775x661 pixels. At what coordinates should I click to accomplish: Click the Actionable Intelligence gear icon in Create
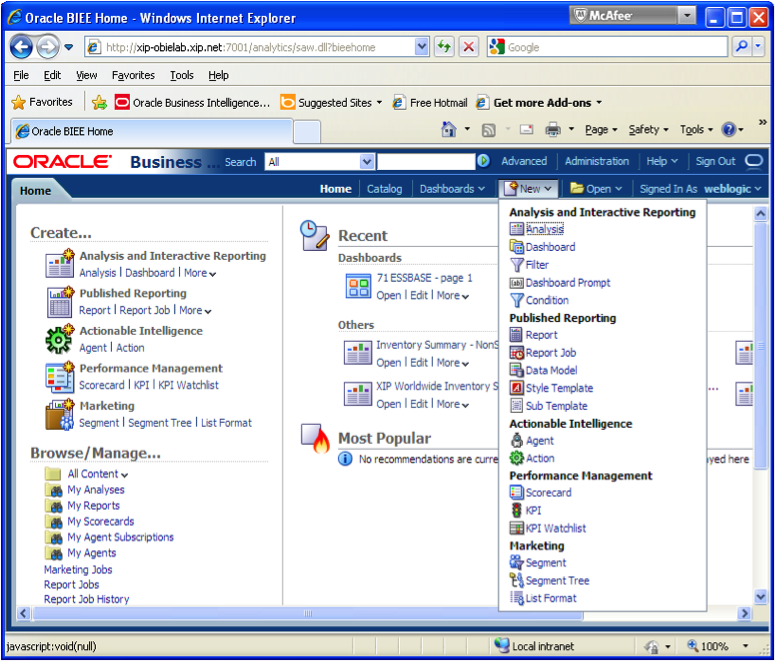(59, 339)
